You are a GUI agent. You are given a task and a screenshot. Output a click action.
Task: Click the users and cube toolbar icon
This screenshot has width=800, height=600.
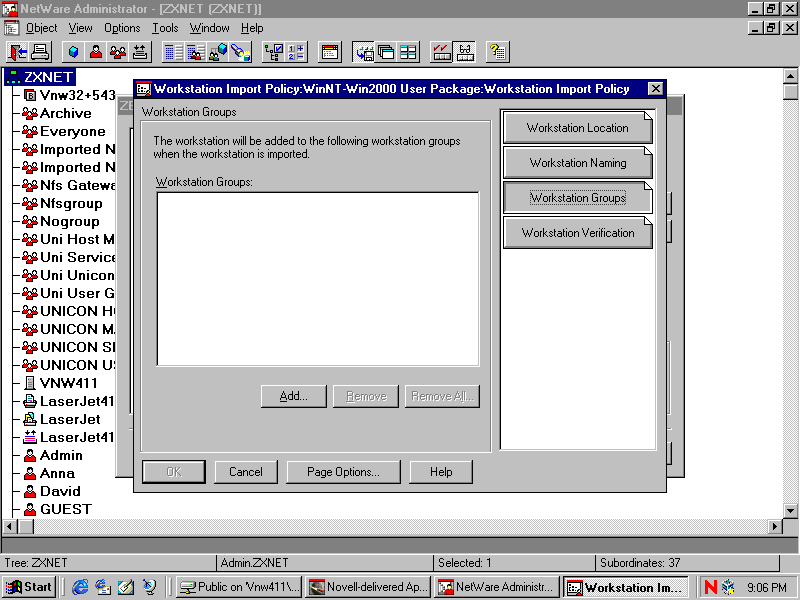tap(218, 52)
